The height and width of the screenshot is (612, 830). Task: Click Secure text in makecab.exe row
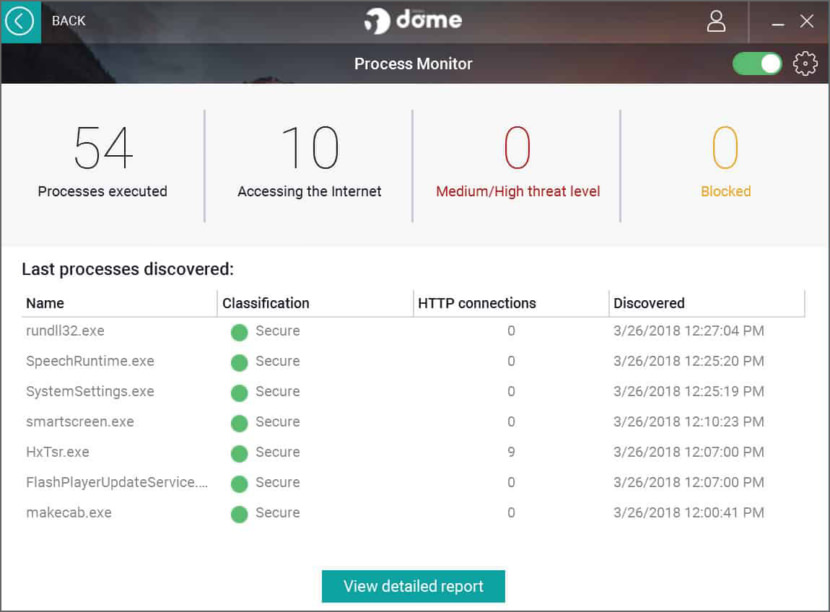tap(277, 512)
